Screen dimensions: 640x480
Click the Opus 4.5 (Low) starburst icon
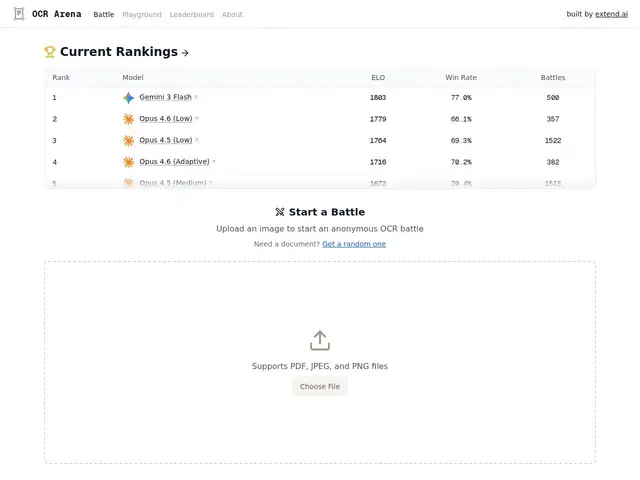129,141
